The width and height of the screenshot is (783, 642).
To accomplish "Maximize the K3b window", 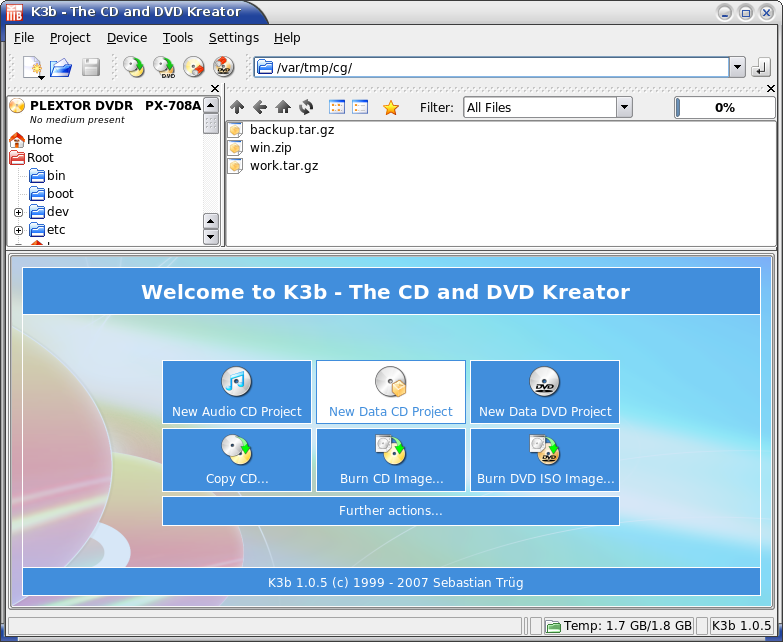I will pos(746,12).
